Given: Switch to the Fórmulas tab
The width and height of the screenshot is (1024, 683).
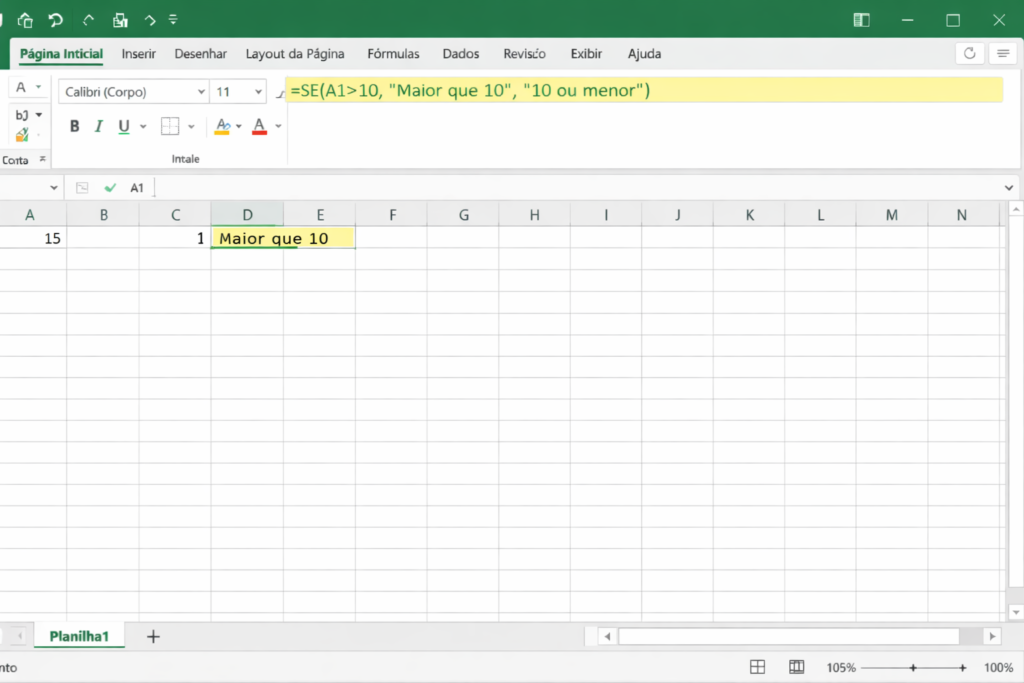Looking at the screenshot, I should pyautogui.click(x=393, y=54).
